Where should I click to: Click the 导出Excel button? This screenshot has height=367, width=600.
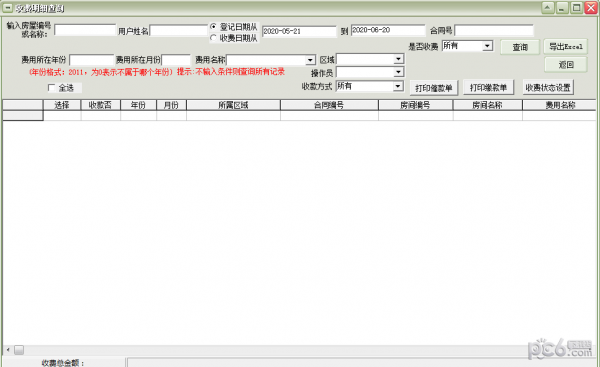[566, 47]
